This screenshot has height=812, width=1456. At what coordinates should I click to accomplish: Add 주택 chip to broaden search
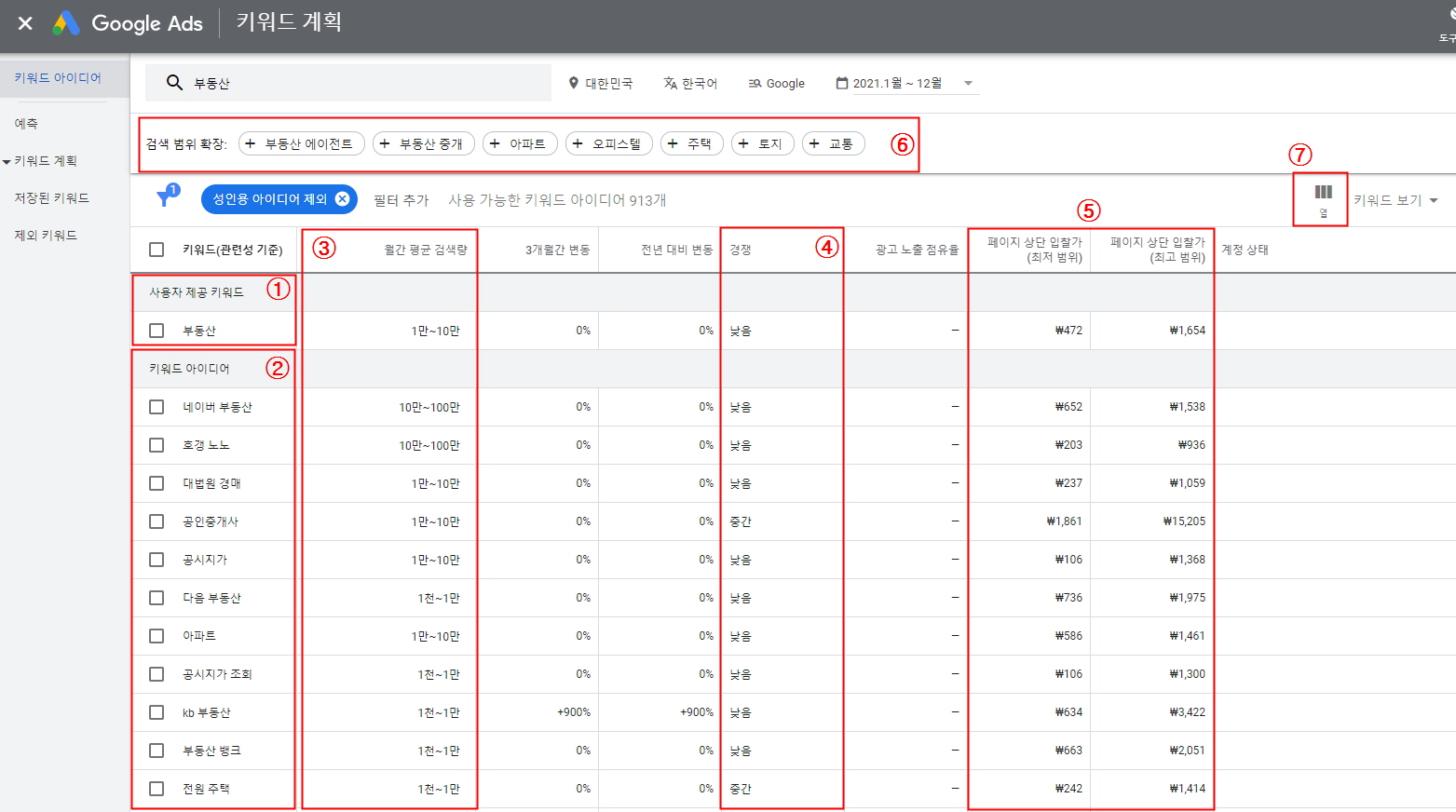pos(692,143)
